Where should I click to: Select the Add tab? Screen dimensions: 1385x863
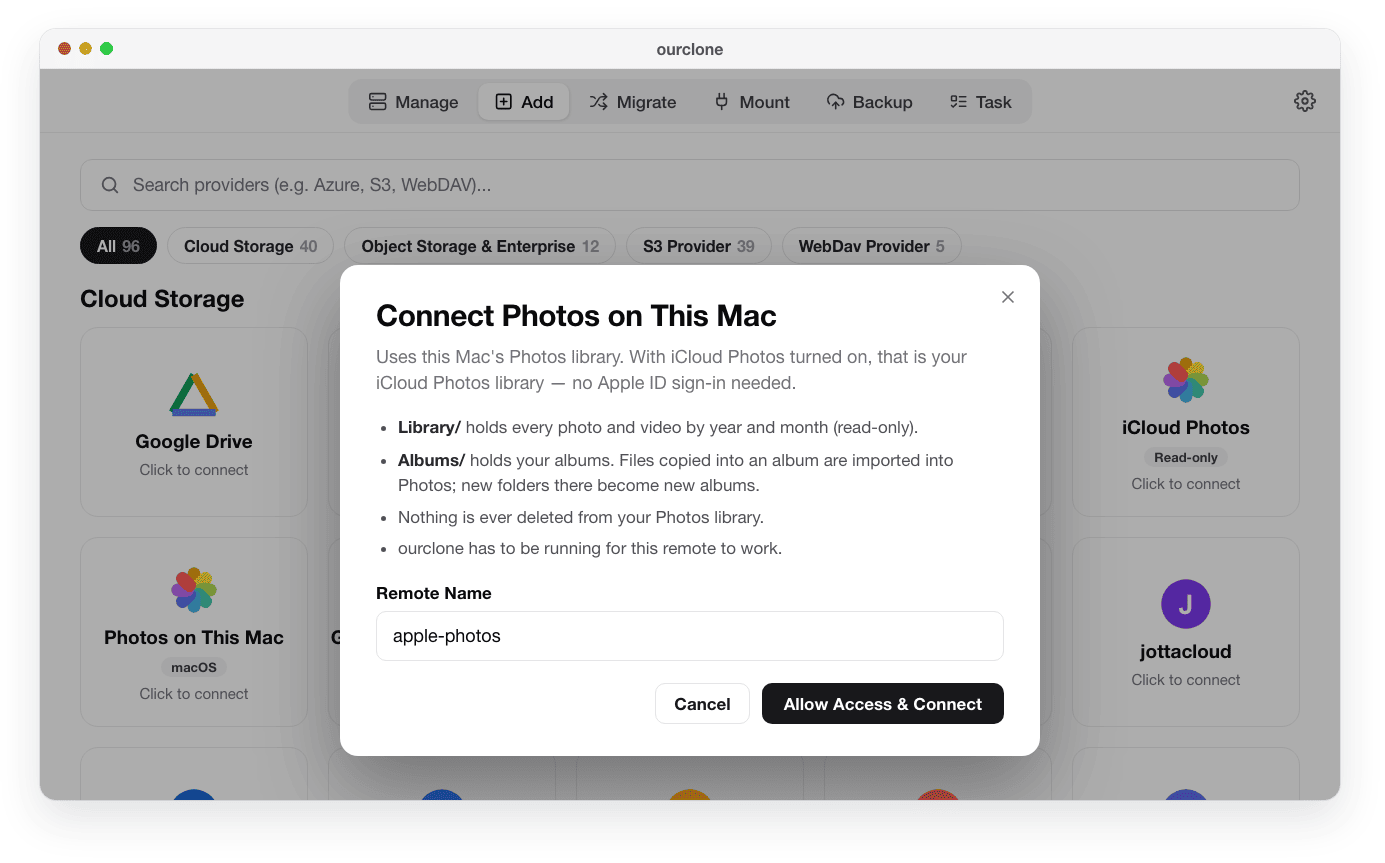[524, 102]
